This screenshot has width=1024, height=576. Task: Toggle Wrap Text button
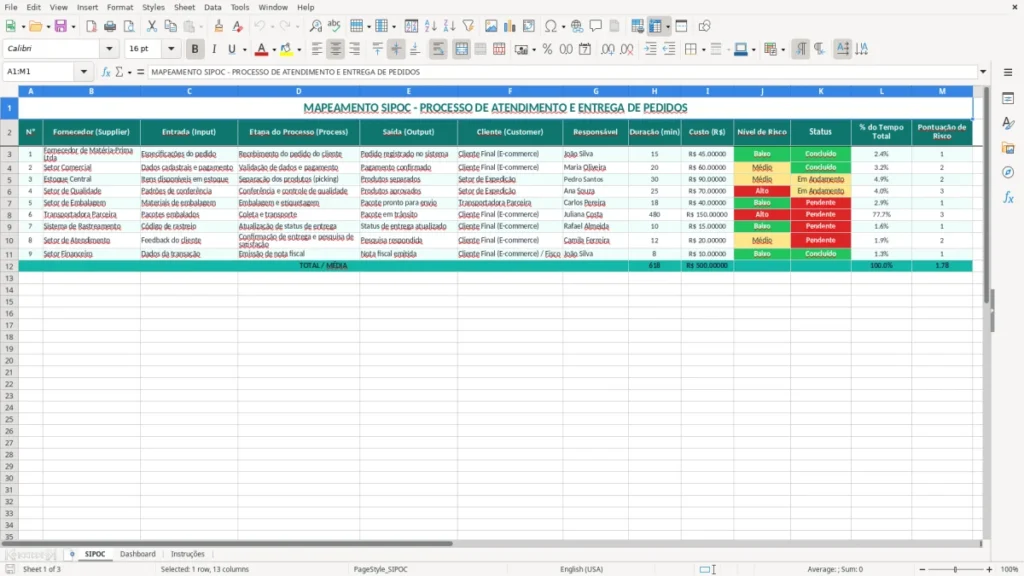tap(438, 49)
